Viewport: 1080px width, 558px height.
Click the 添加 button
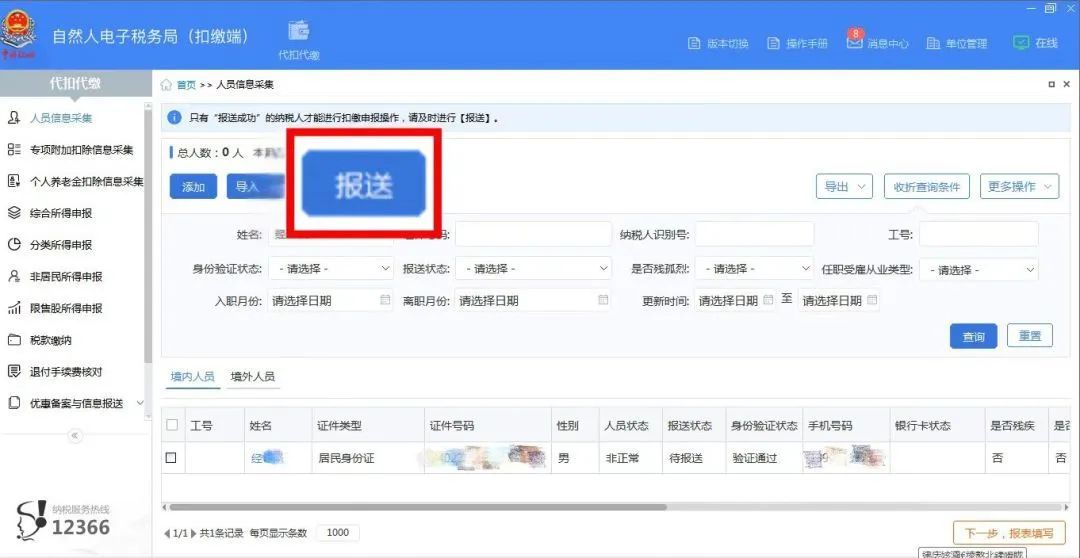[194, 187]
